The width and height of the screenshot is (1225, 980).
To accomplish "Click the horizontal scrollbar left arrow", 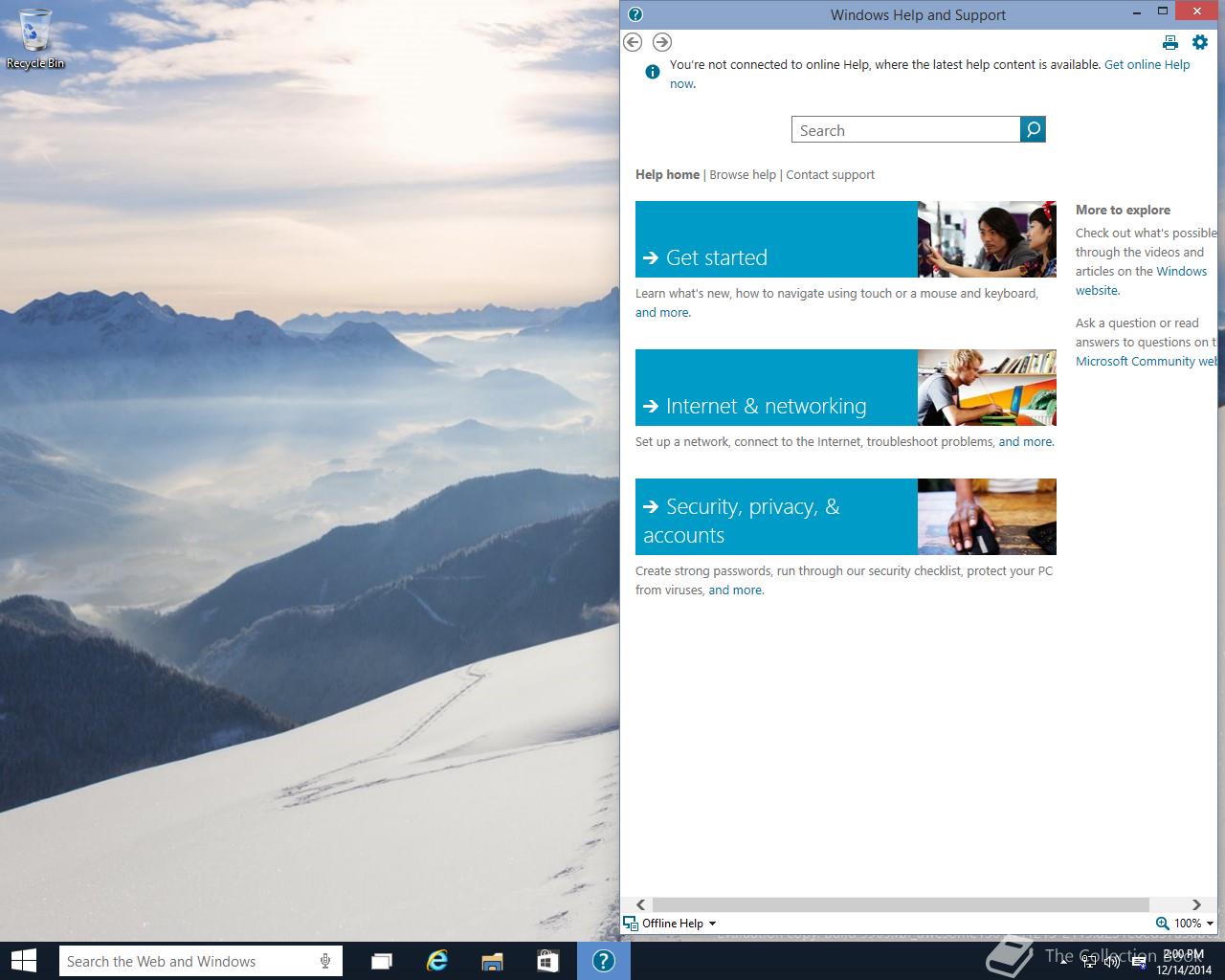I will click(x=640, y=904).
